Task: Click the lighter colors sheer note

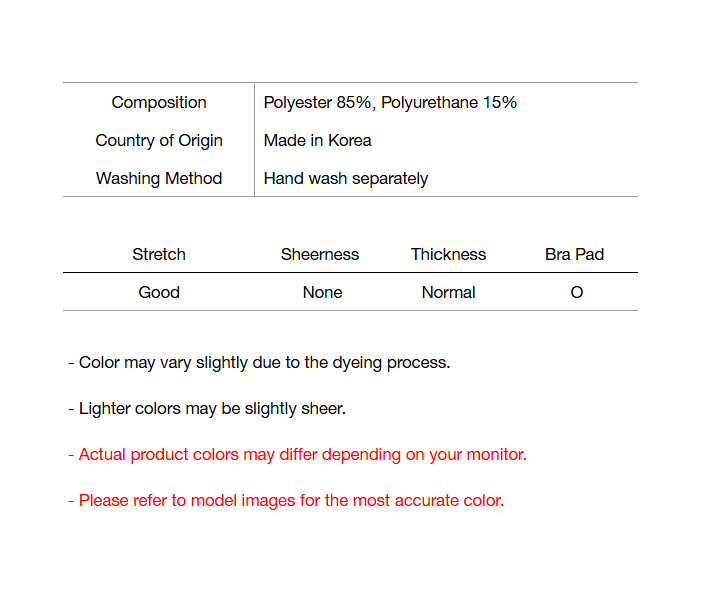Action: (x=207, y=408)
